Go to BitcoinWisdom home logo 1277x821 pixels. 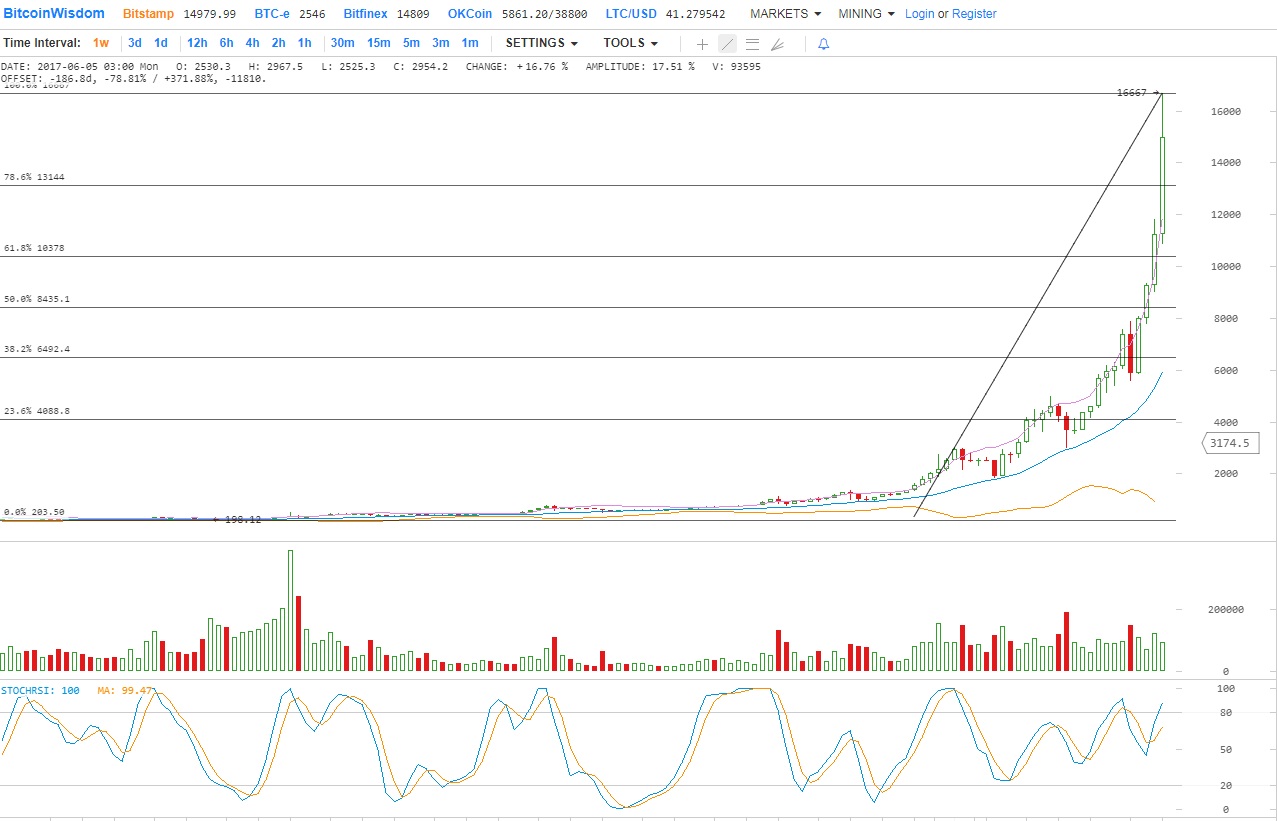point(54,14)
